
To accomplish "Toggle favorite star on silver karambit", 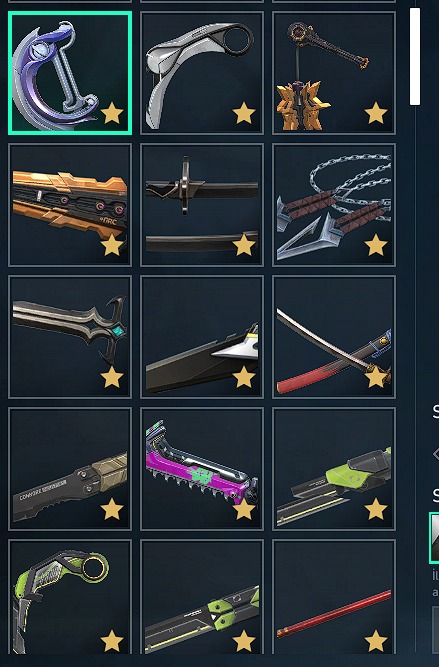I will tap(244, 113).
